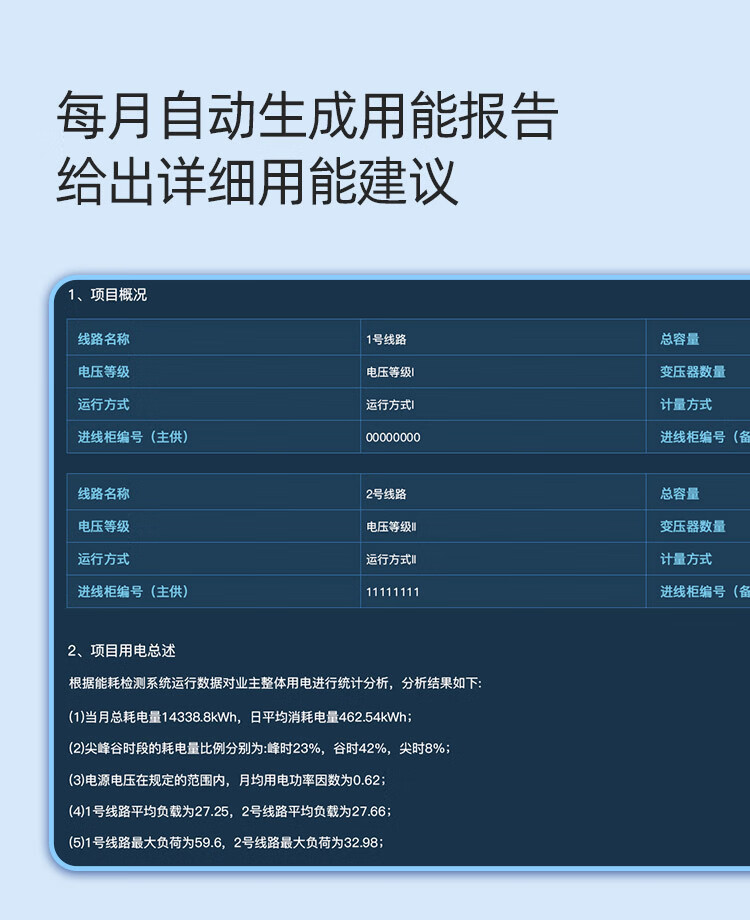Click the "11111111" cabinet number cell
Viewport: 750px width, 920px height.
[x=392, y=592]
